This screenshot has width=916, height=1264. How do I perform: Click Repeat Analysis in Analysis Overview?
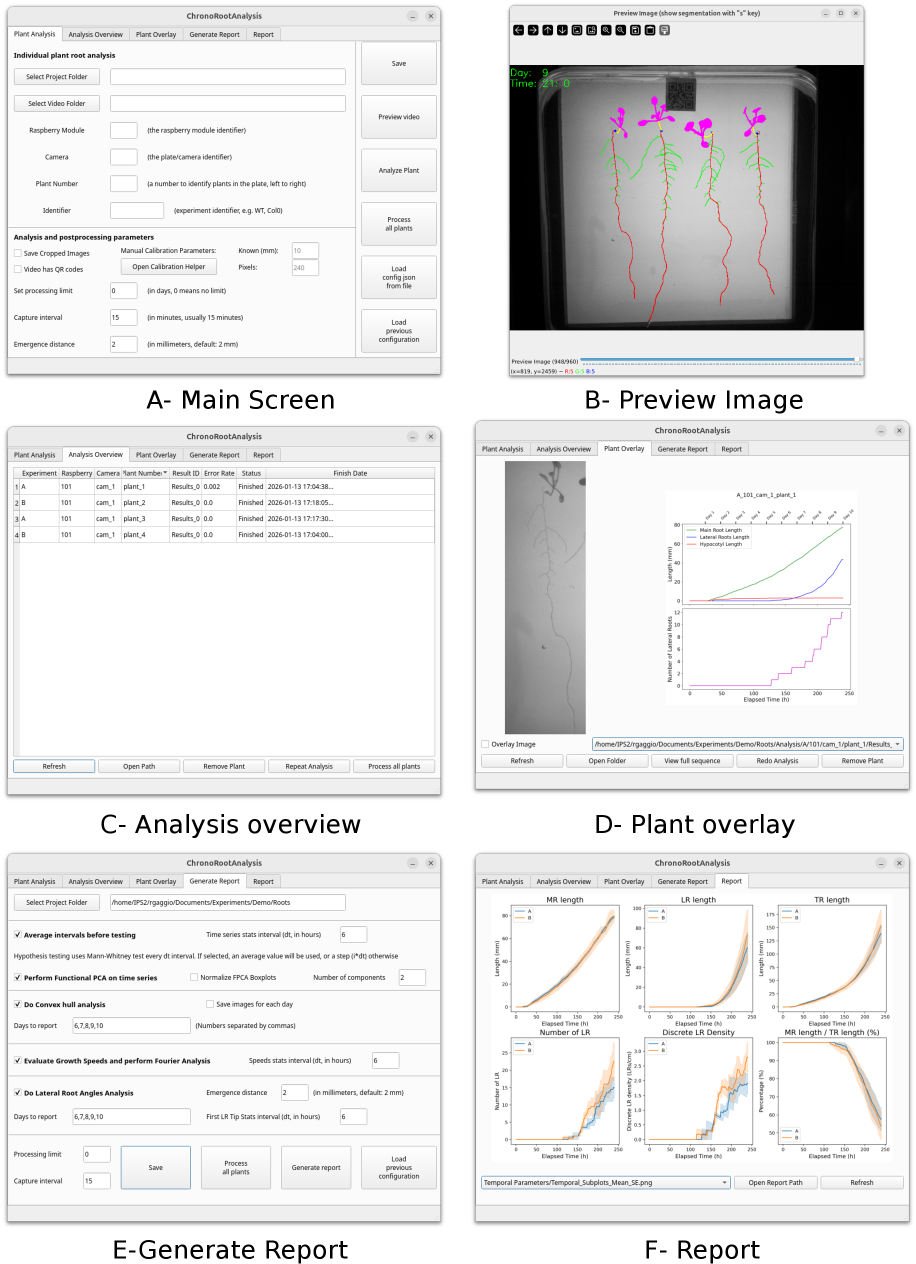pyautogui.click(x=308, y=766)
